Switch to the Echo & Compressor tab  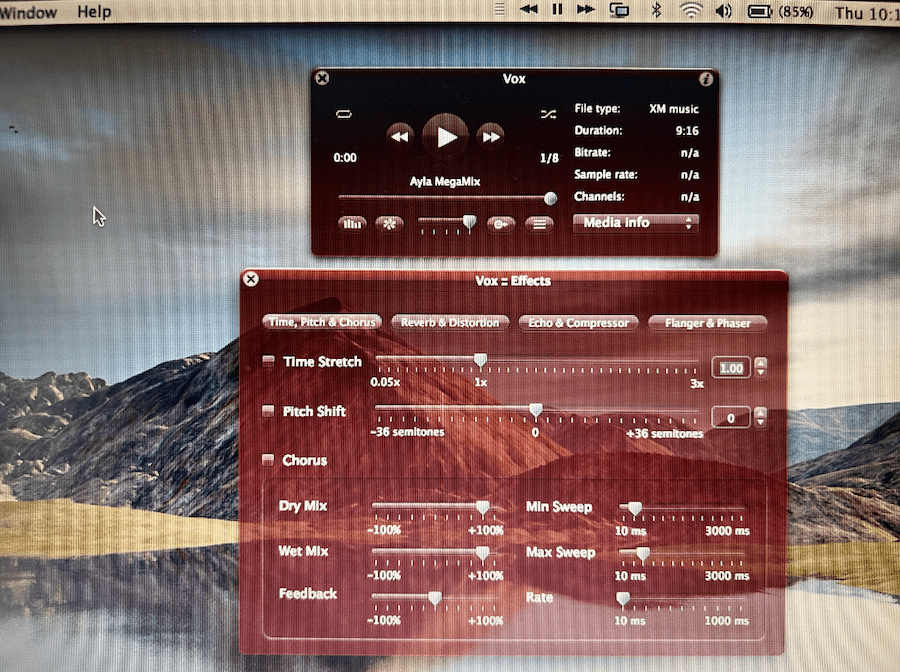click(x=579, y=323)
